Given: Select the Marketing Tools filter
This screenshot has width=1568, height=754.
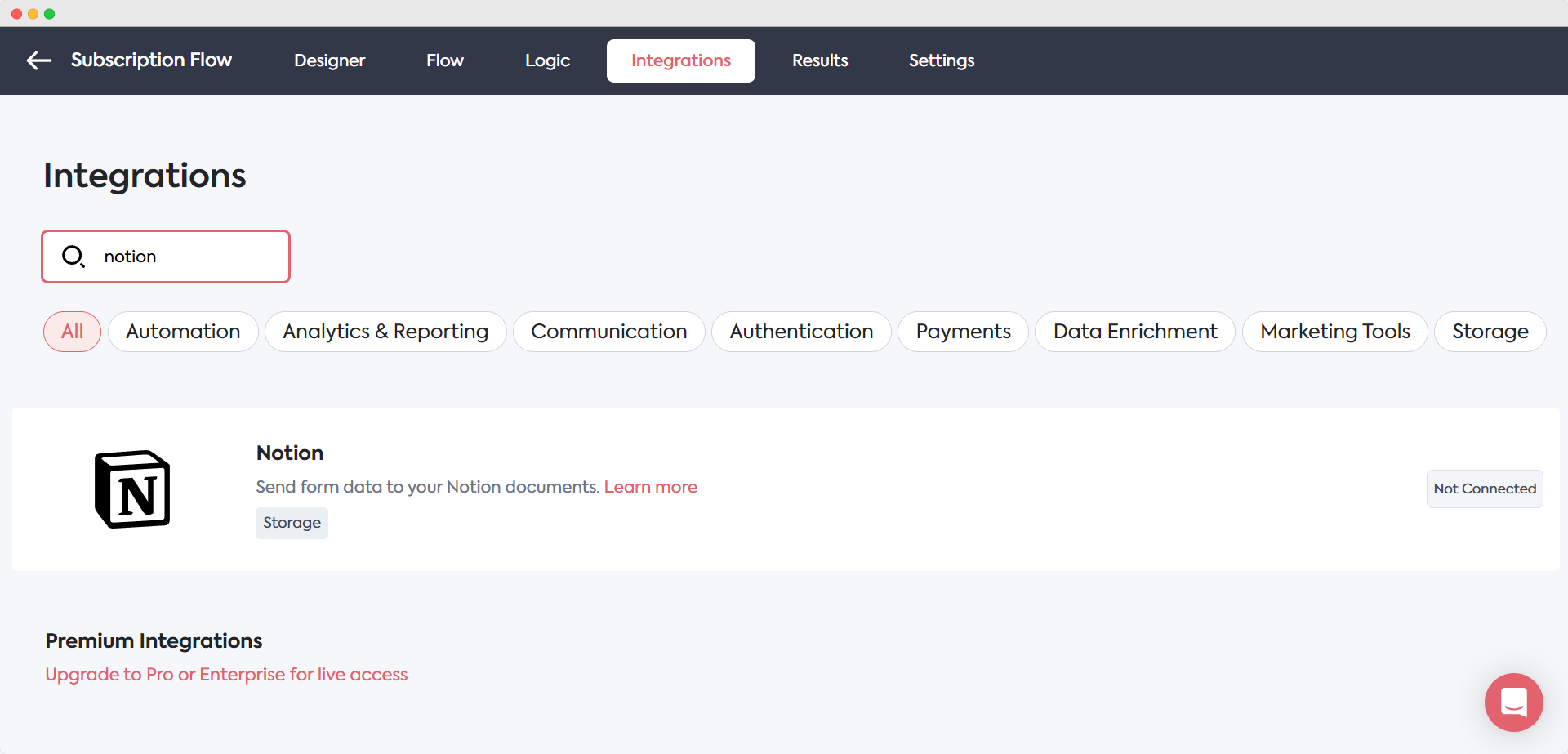Looking at the screenshot, I should pos(1334,331).
